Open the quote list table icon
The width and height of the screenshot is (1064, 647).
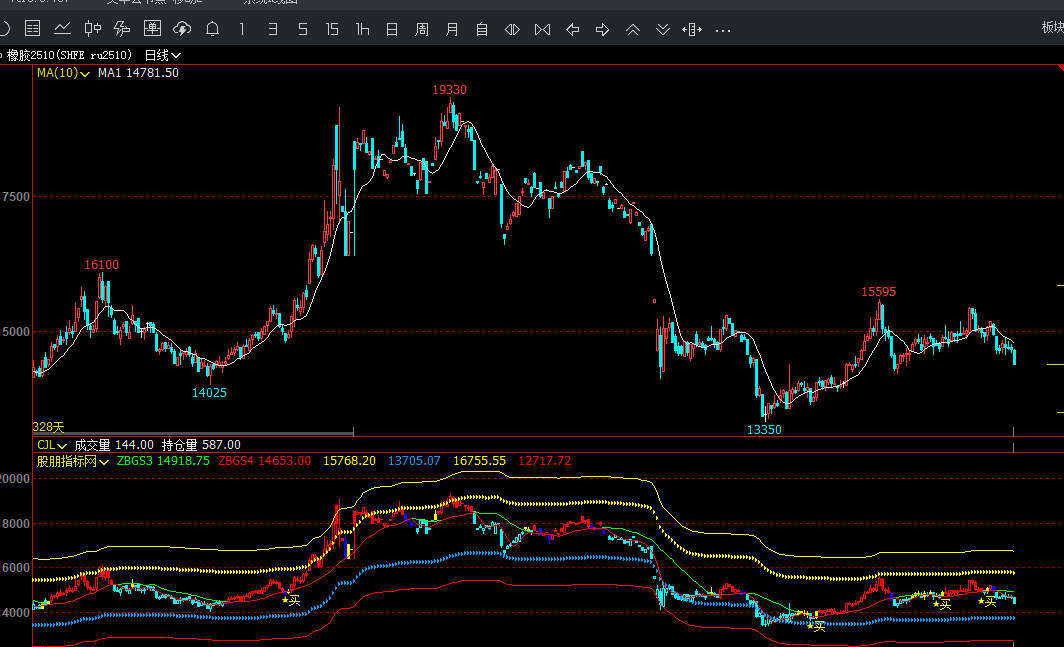32,30
